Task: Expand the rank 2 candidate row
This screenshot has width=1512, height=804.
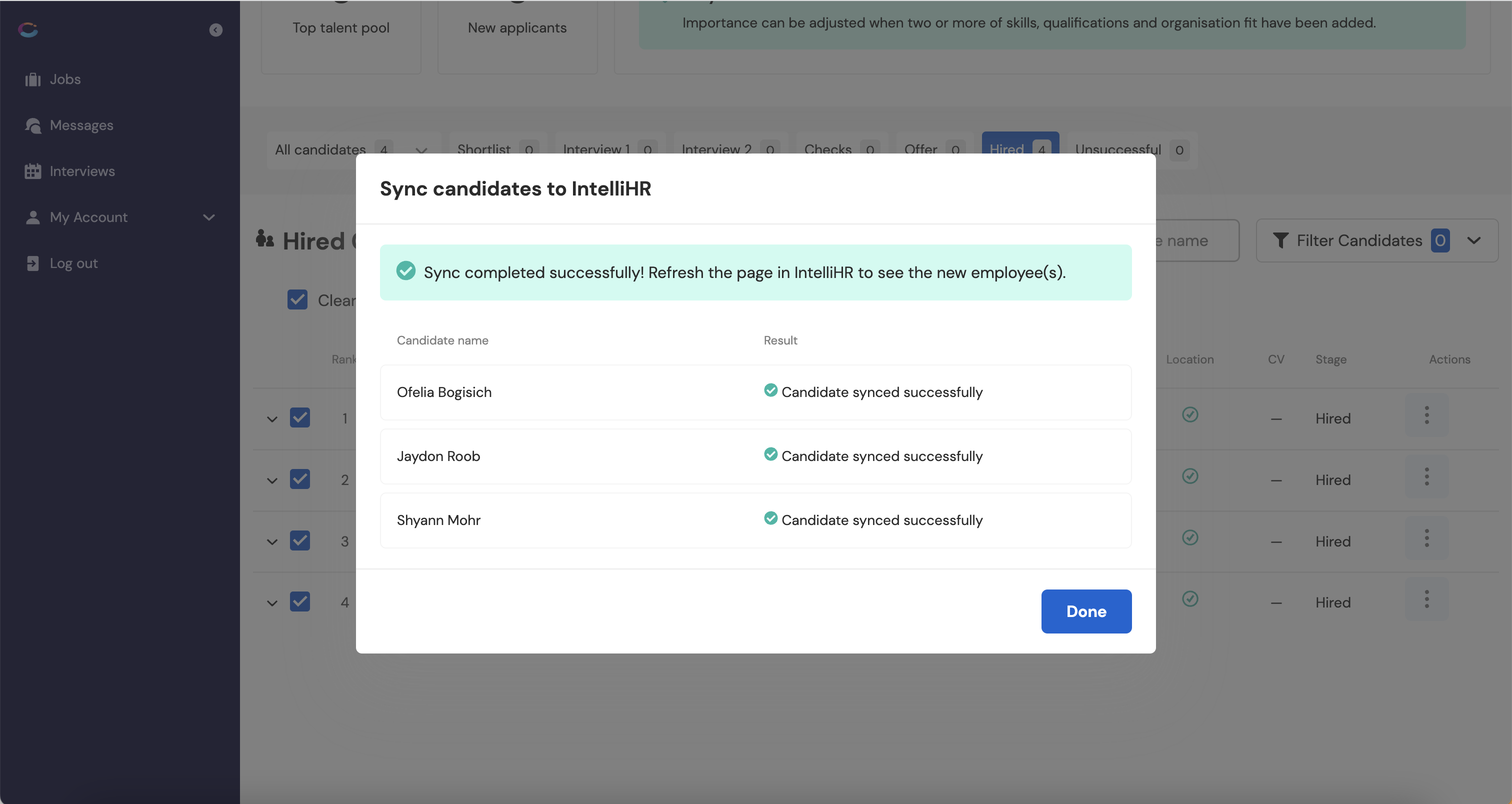Action: click(272, 480)
